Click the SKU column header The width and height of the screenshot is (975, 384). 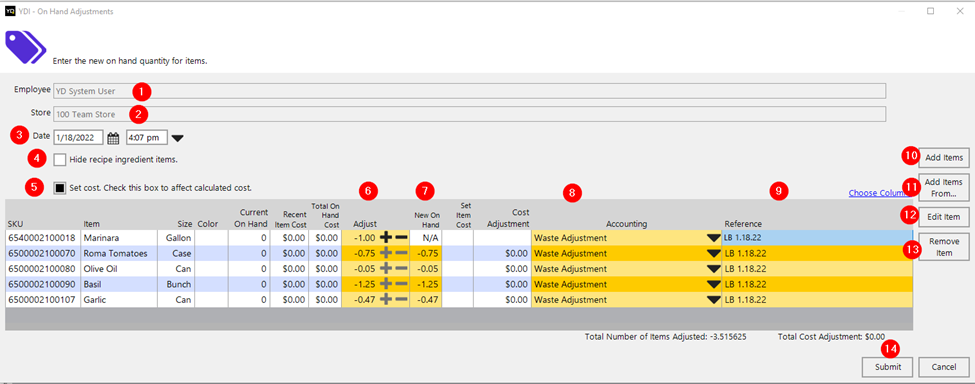pyautogui.click(x=16, y=224)
